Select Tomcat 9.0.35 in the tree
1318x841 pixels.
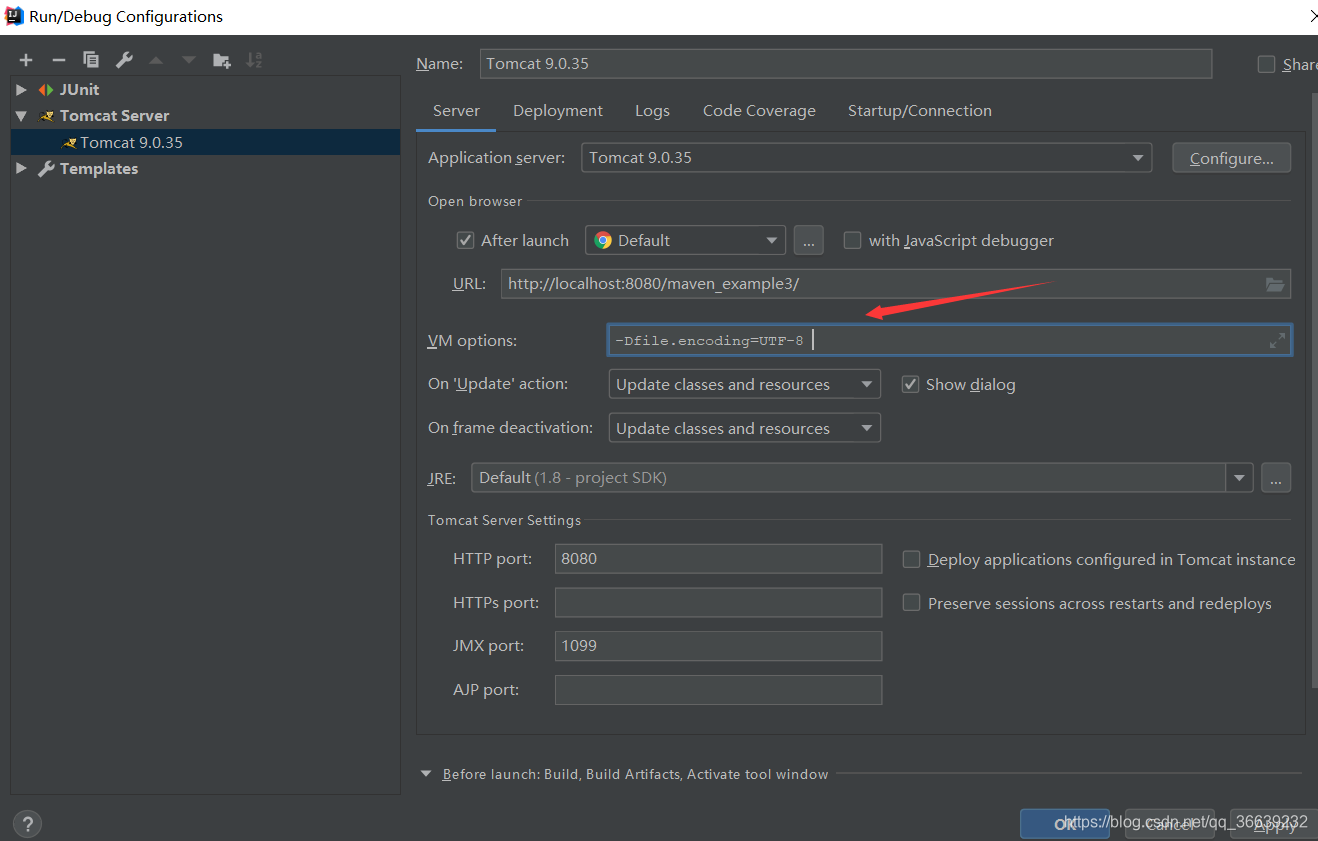(205, 142)
